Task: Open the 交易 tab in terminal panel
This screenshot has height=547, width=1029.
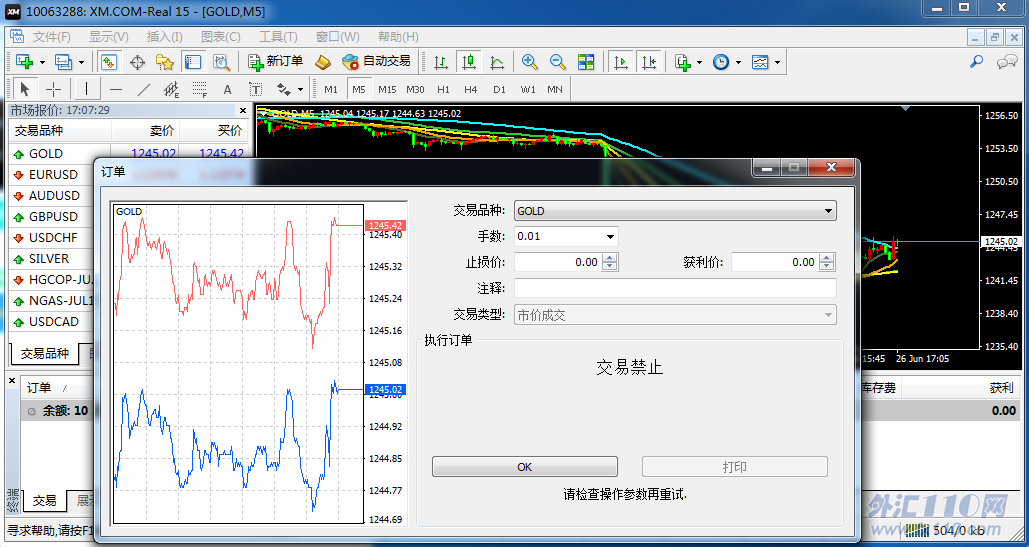Action: tap(45, 501)
